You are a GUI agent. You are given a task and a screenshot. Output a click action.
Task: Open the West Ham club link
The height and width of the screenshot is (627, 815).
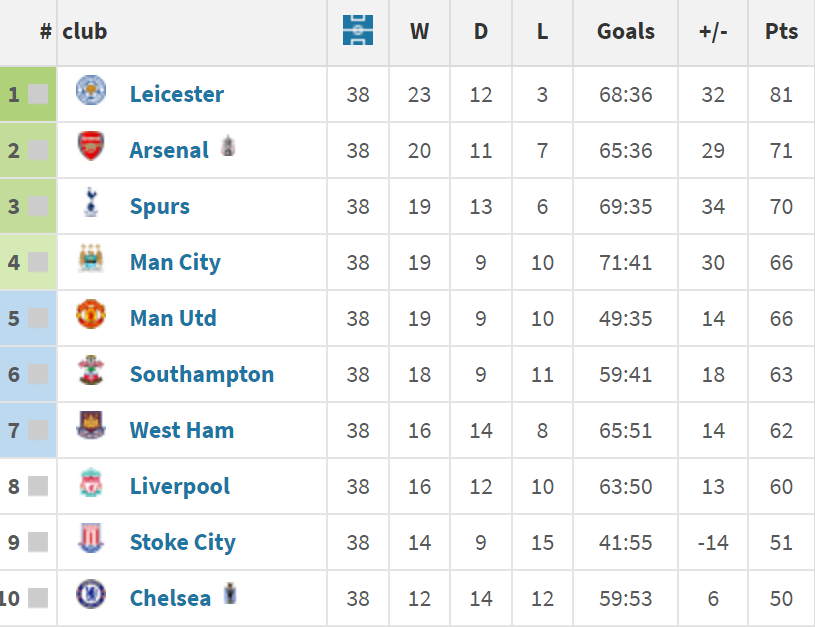pos(181,431)
